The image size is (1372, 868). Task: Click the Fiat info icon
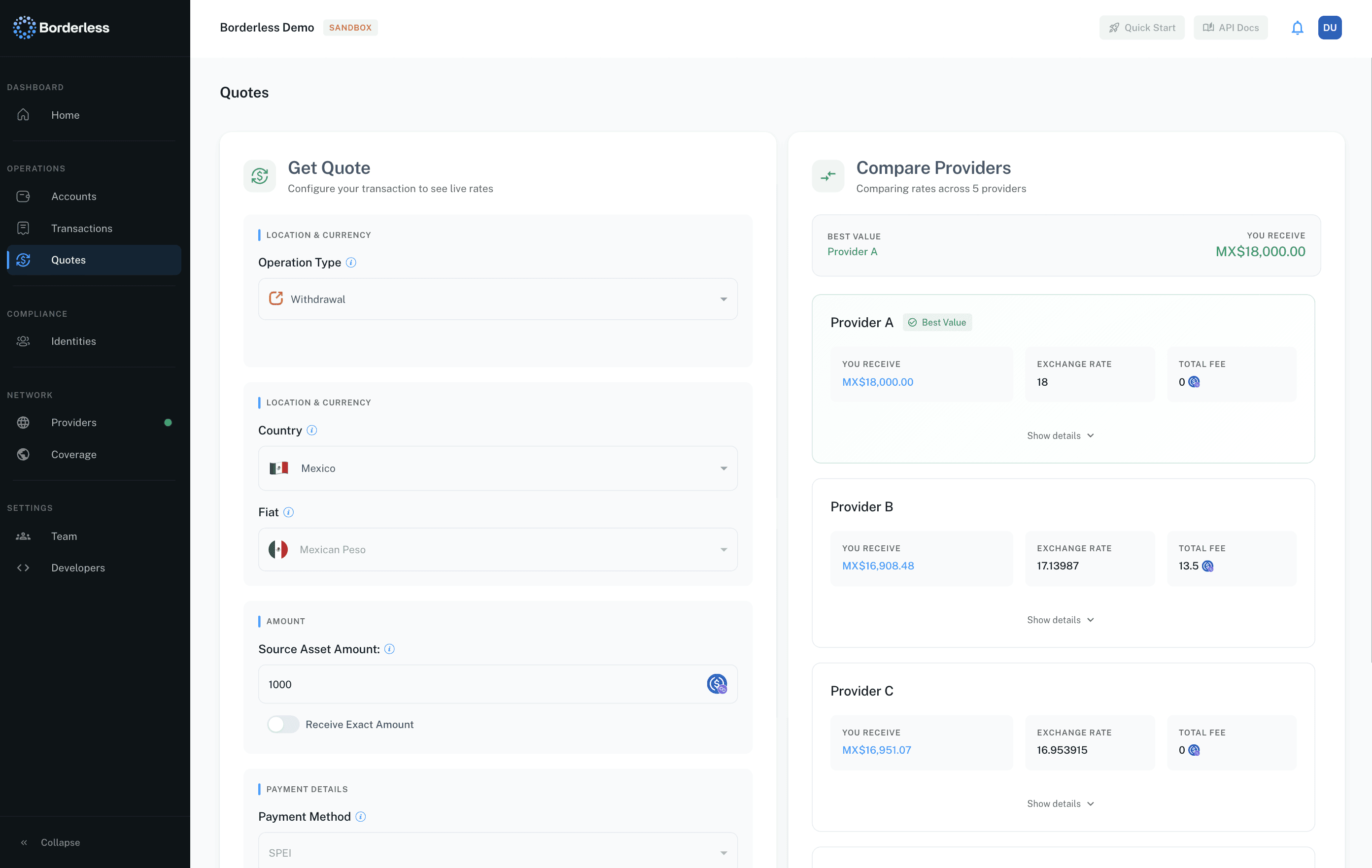click(288, 512)
